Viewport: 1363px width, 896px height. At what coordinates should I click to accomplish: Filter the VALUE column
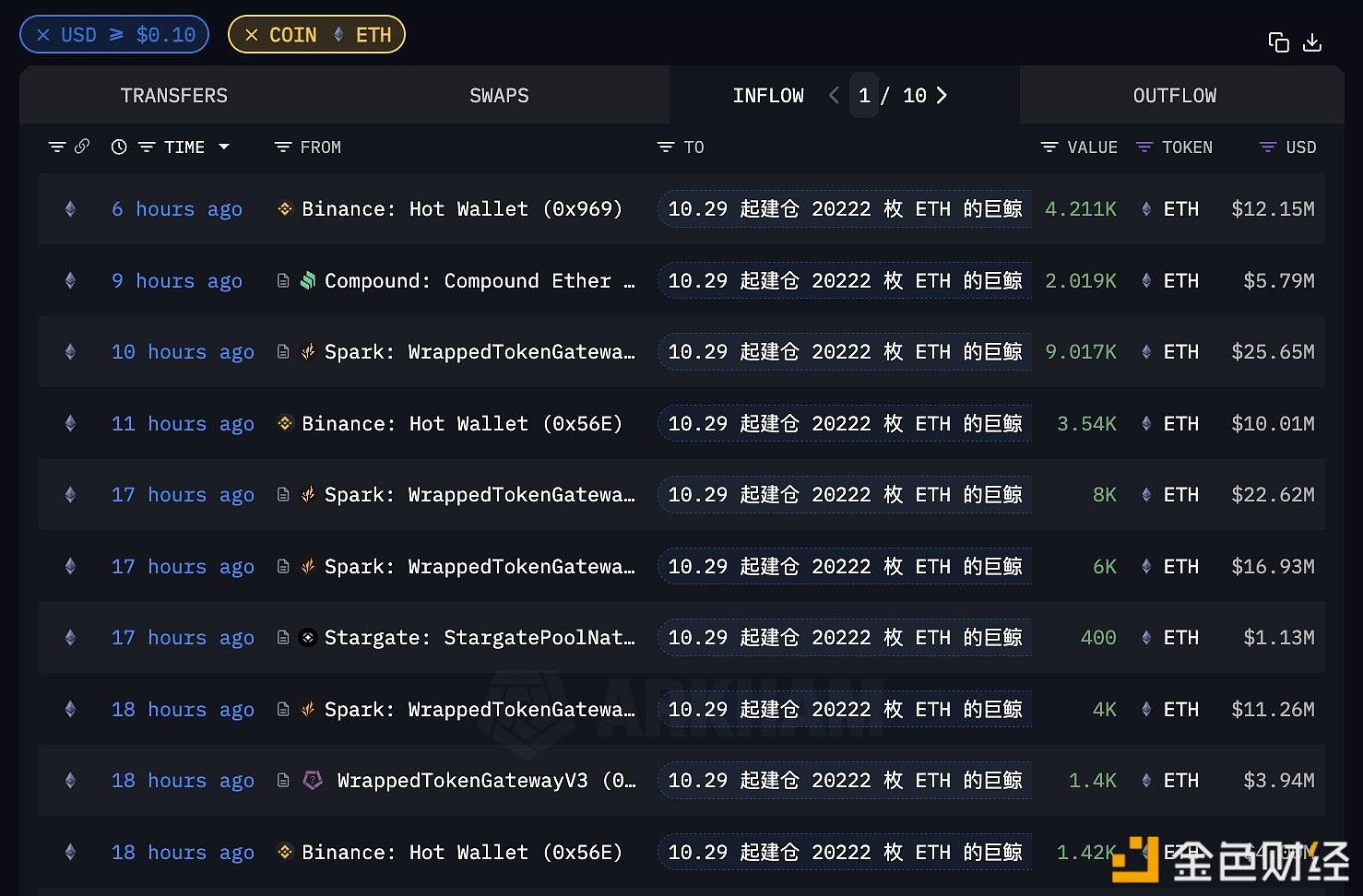click(x=1049, y=147)
